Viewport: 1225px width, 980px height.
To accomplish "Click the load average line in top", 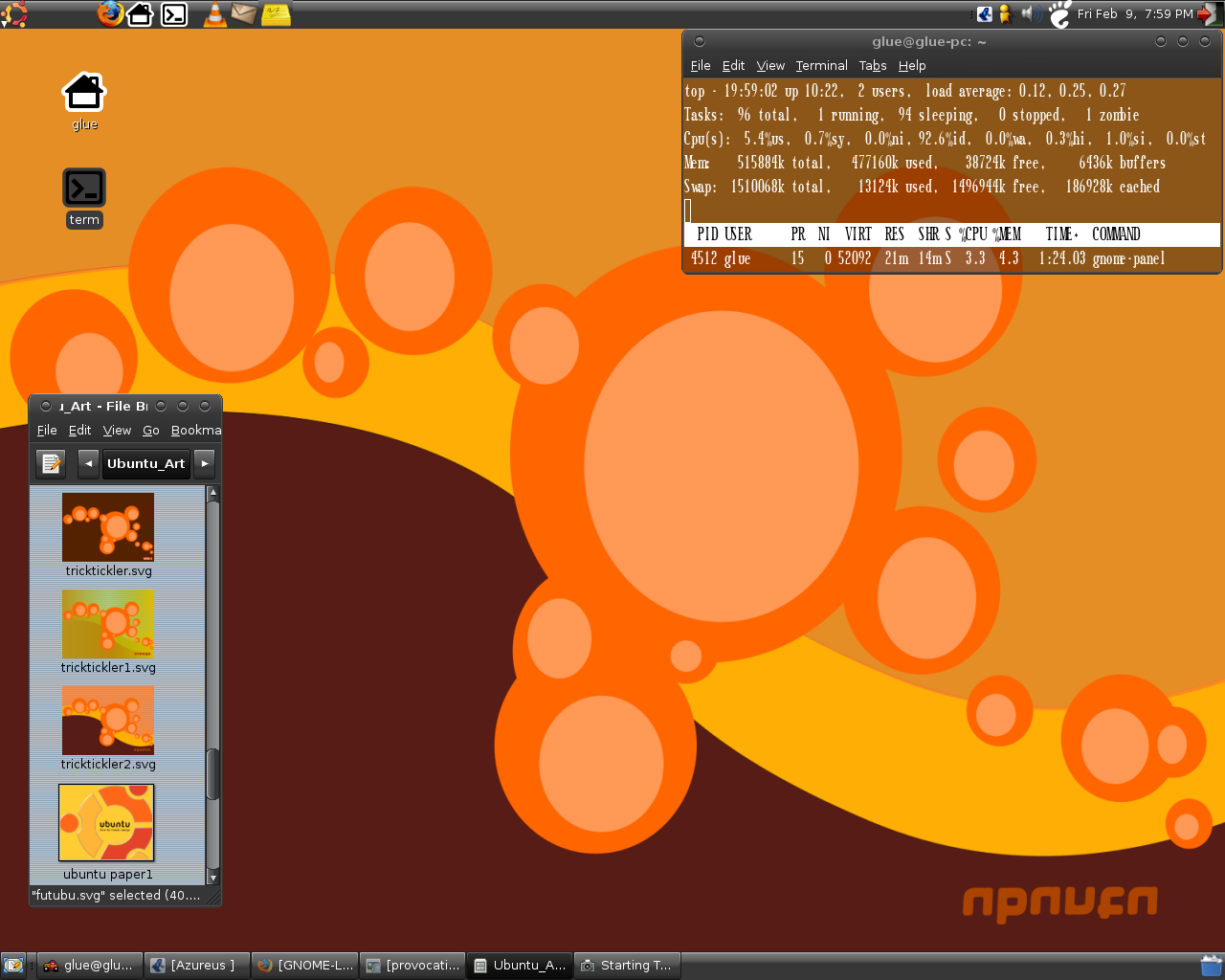I will click(904, 91).
